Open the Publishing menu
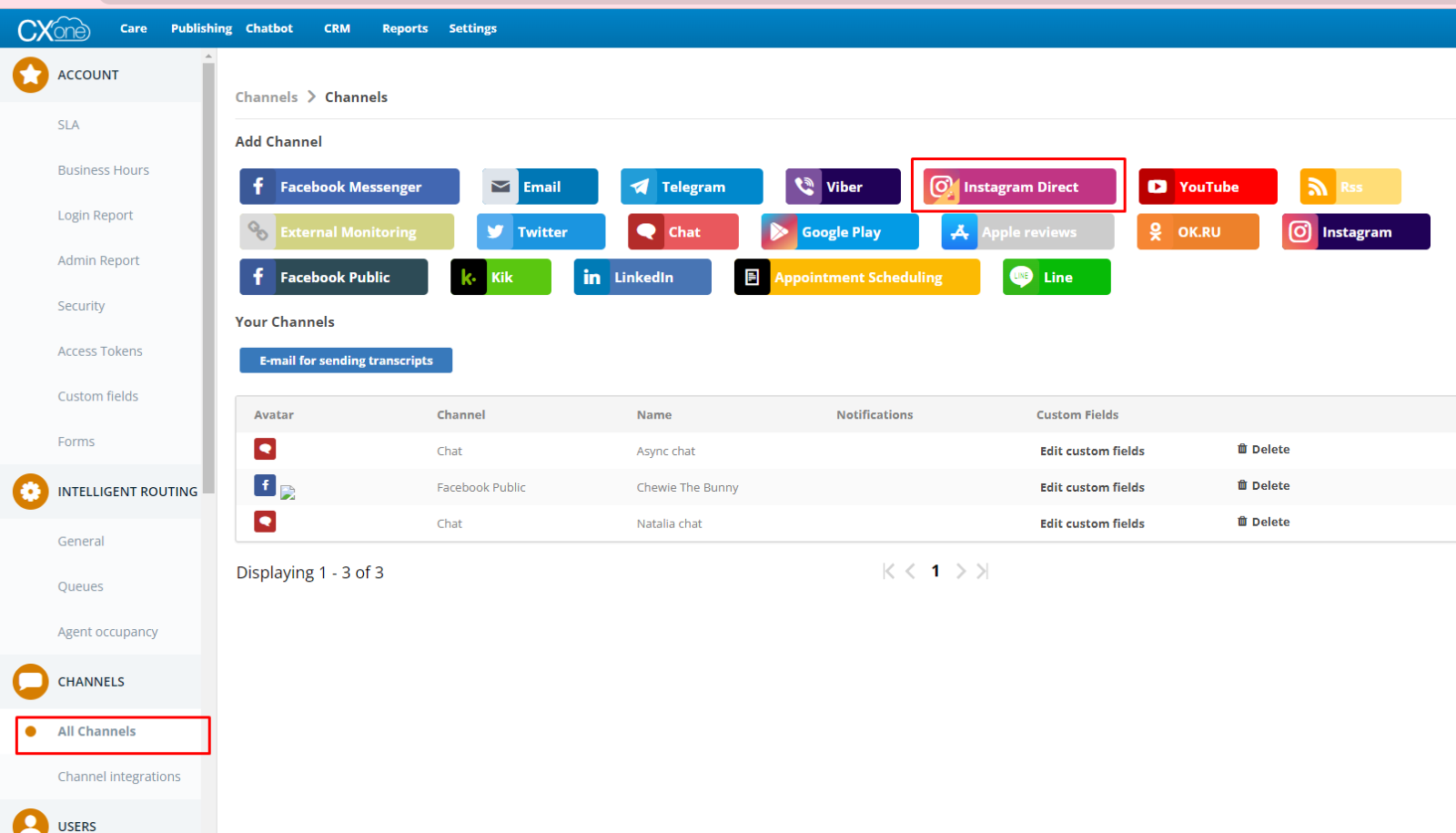This screenshot has width=1456, height=833. pos(201,28)
